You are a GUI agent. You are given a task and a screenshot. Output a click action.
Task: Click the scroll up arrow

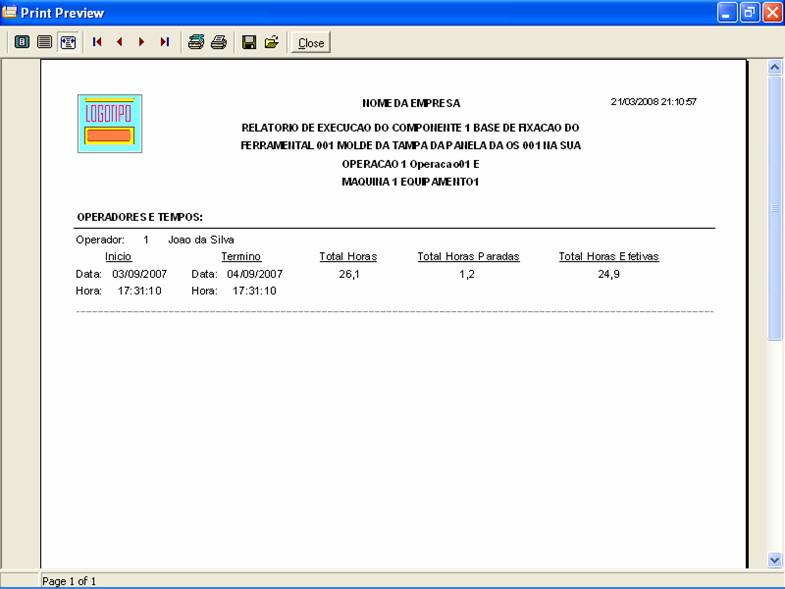pyautogui.click(x=774, y=67)
